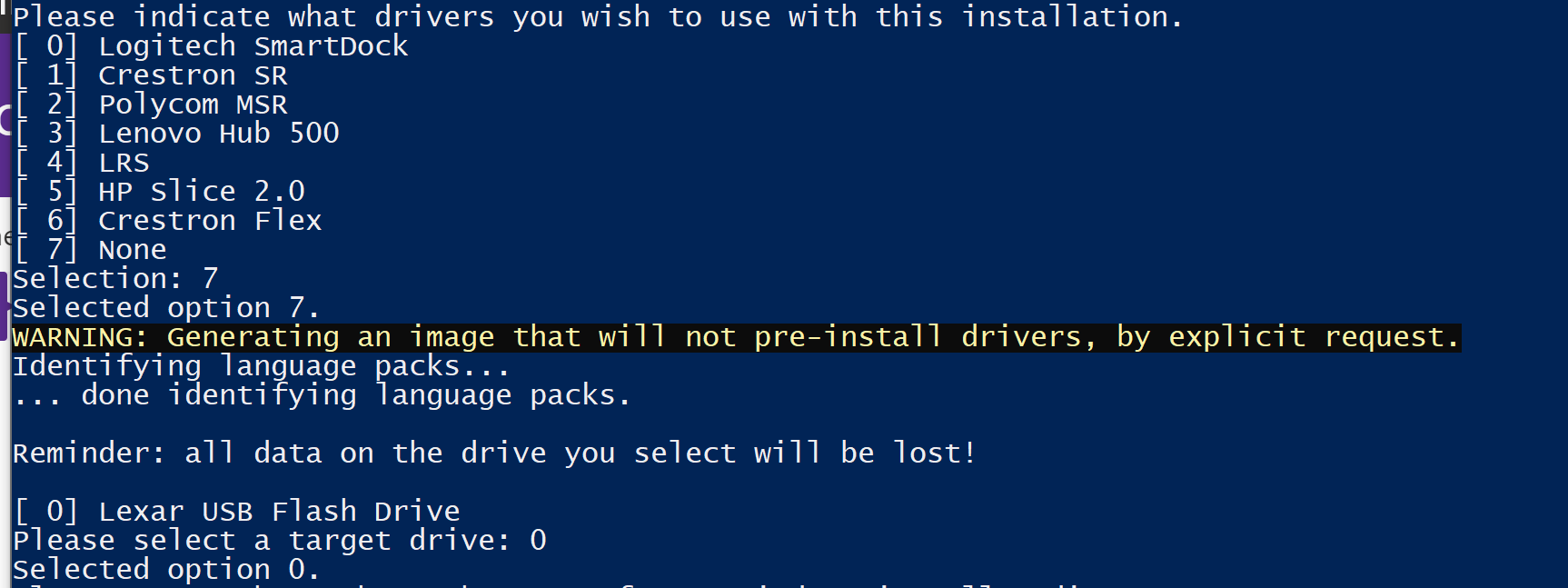This screenshot has height=588, width=1568.
Task: Select the Polycom MSR list entry
Action: tap(193, 105)
